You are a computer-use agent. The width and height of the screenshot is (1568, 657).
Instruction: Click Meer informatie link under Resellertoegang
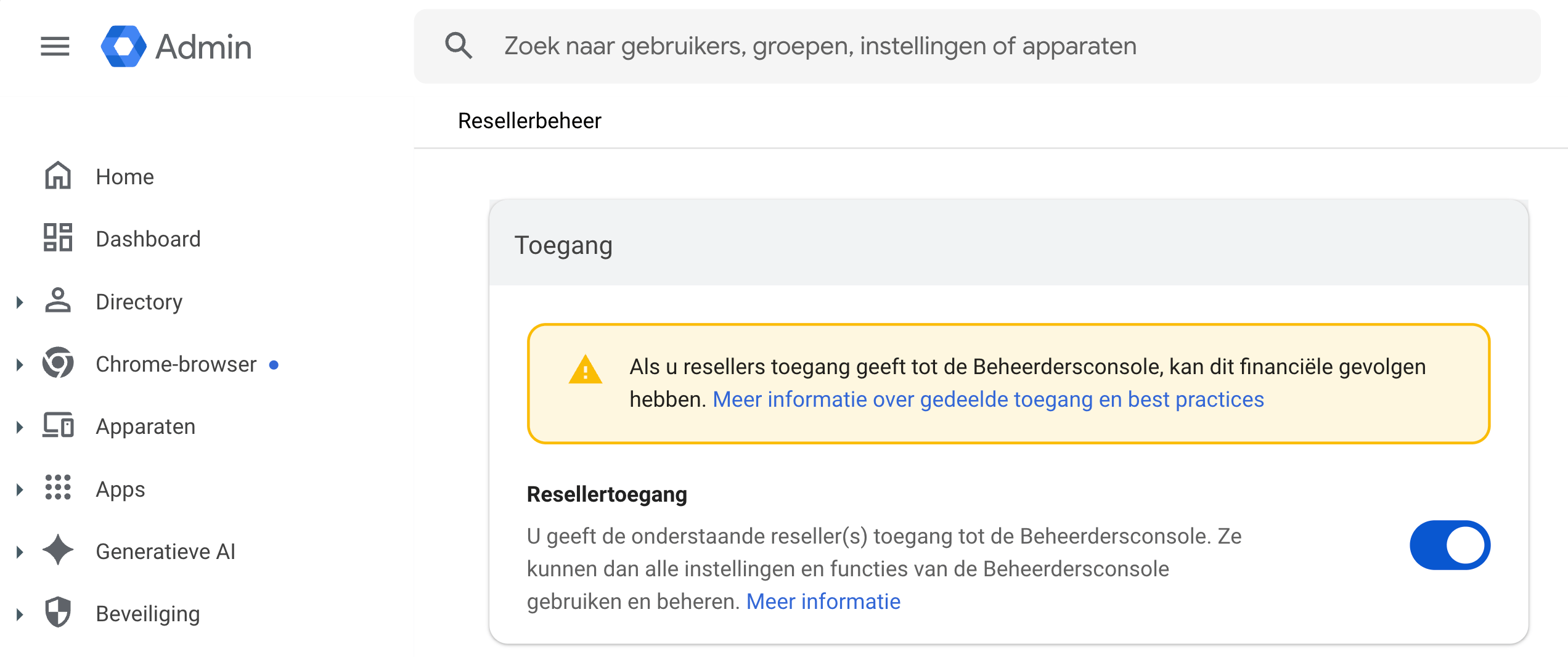823,602
